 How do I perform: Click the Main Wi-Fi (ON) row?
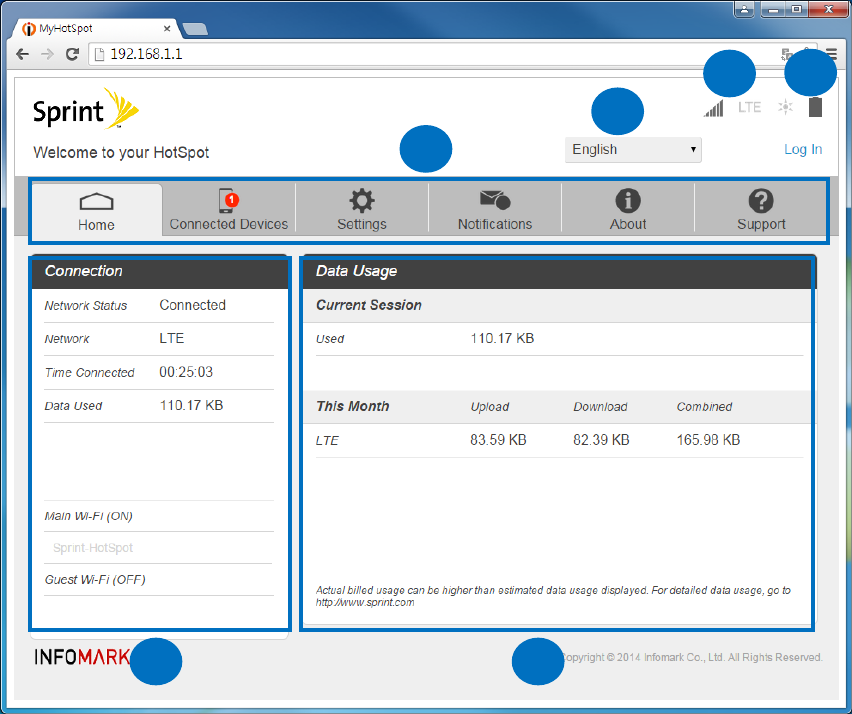coord(159,516)
